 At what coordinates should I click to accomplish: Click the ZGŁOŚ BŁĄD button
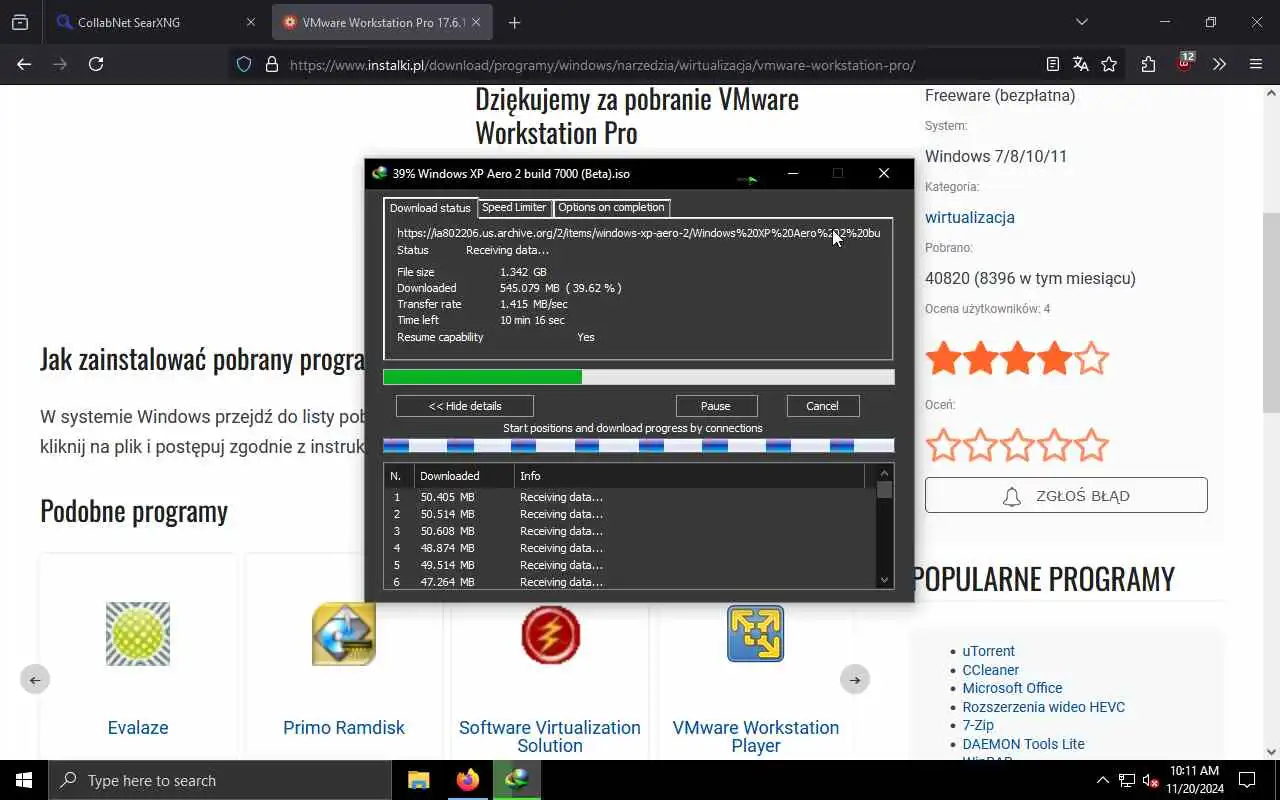(x=1066, y=496)
